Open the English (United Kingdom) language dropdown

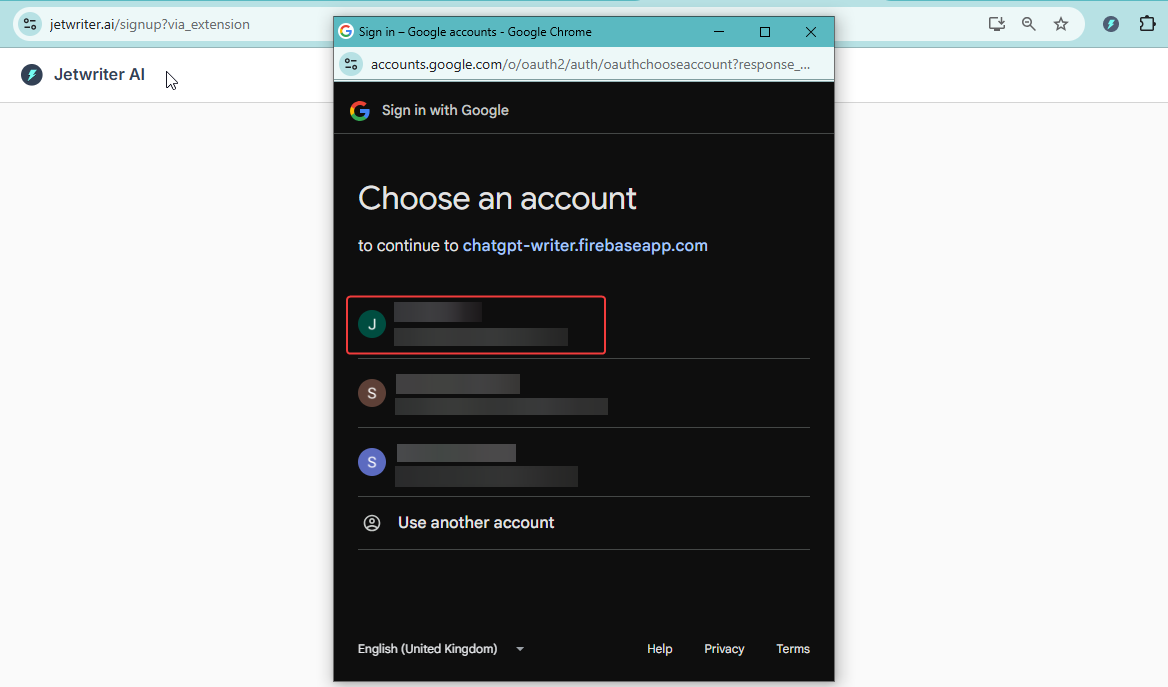coord(441,649)
